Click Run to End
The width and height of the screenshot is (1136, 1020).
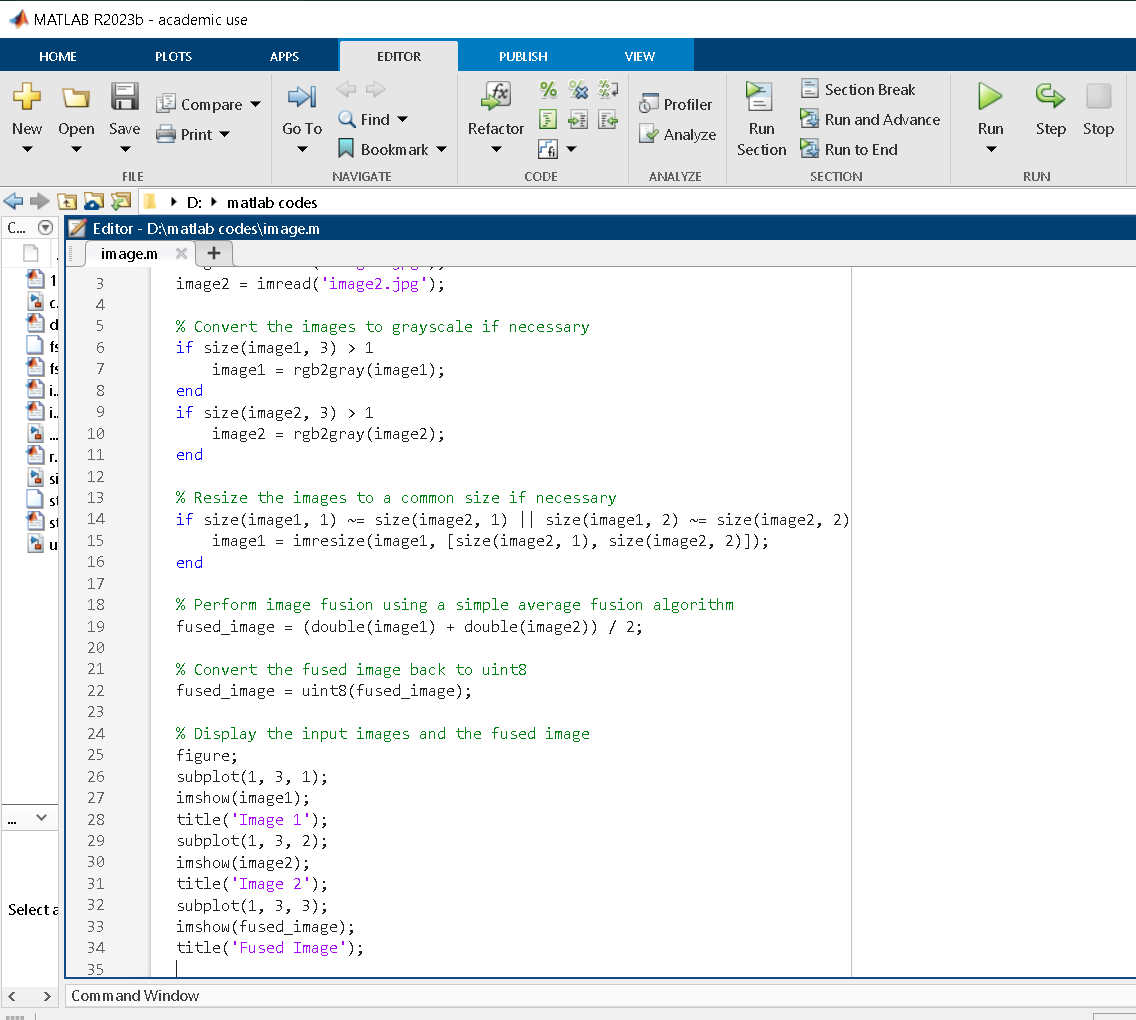click(x=849, y=150)
